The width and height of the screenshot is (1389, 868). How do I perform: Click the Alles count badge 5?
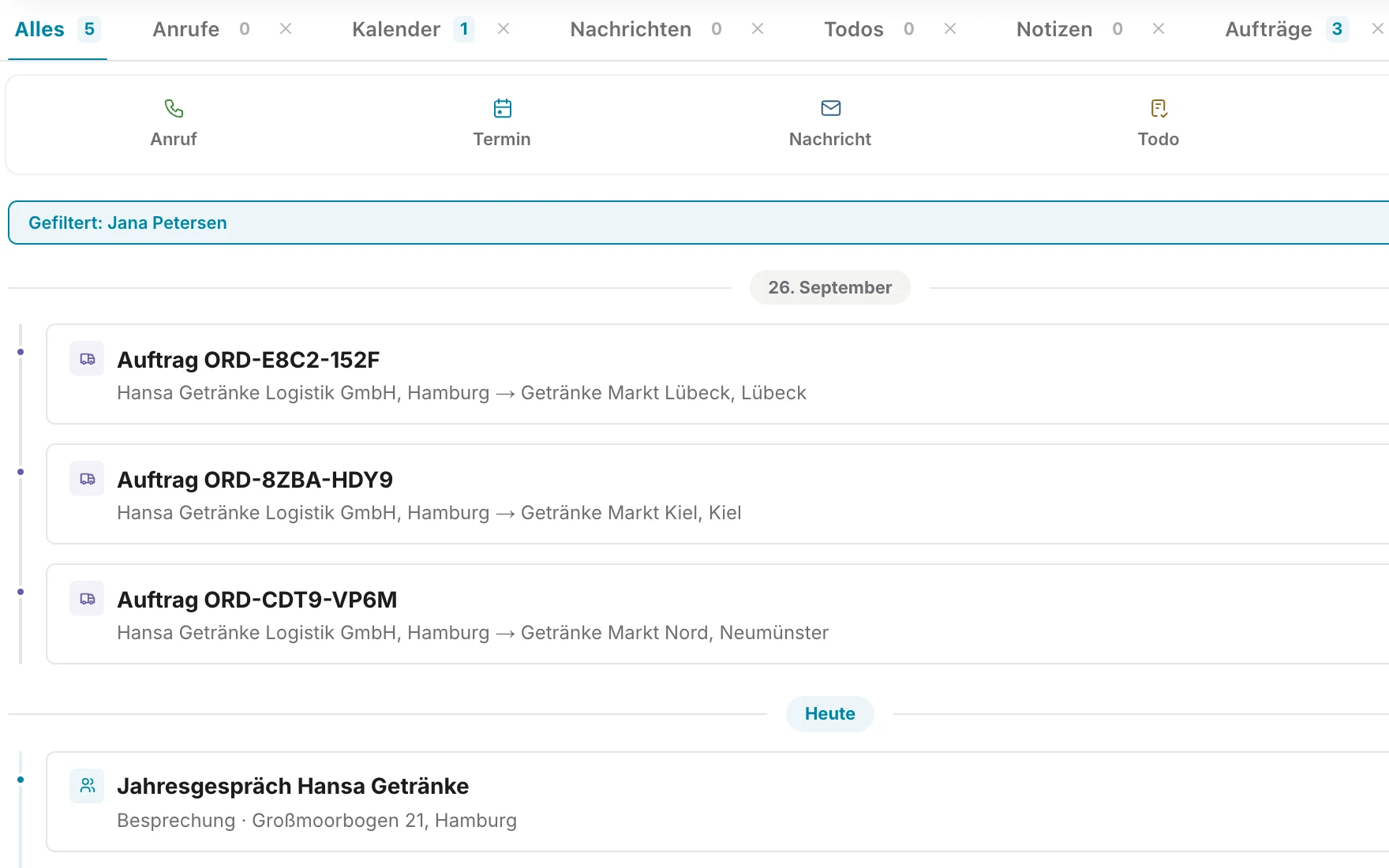point(89,29)
